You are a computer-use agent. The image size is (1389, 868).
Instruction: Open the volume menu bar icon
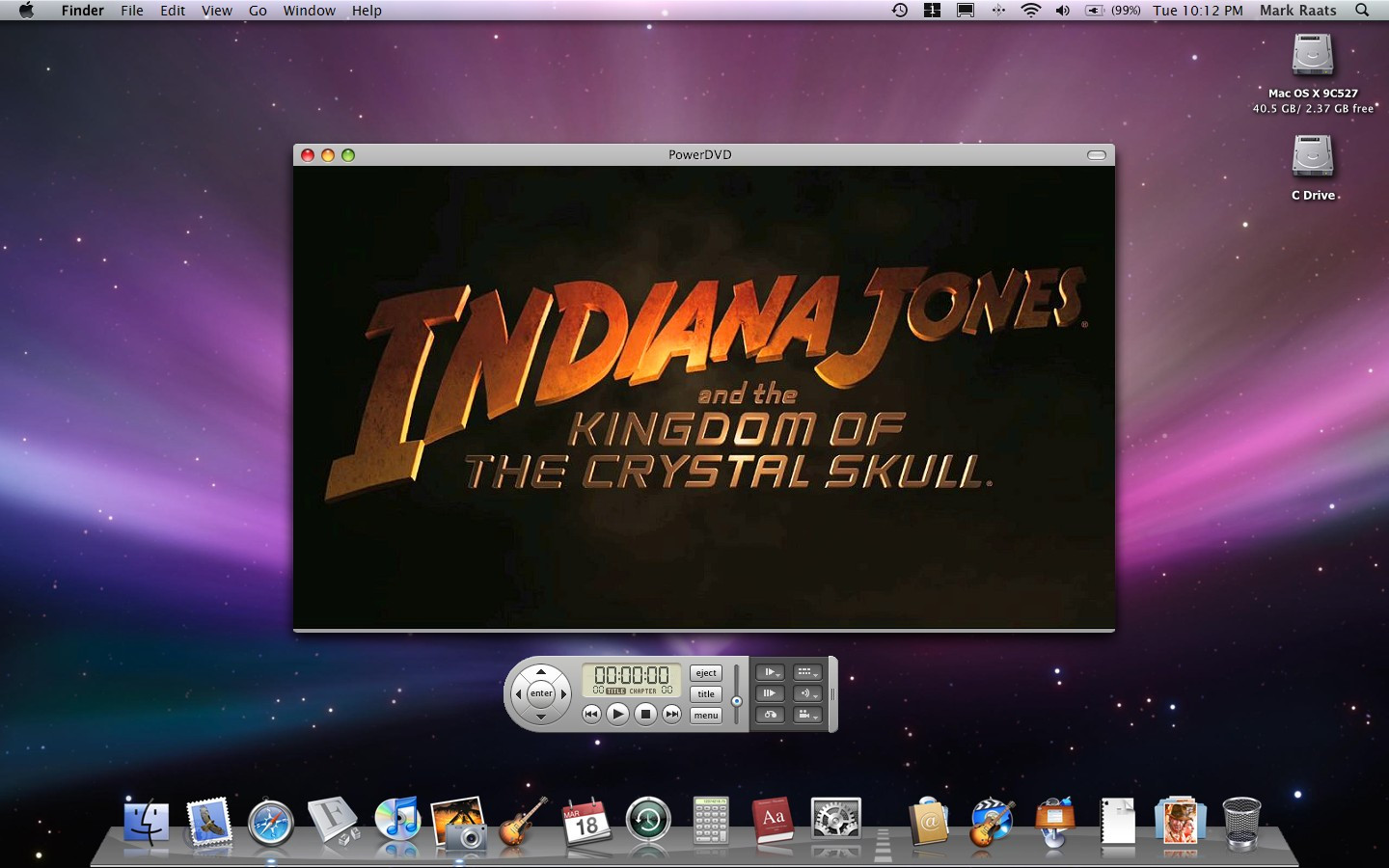click(1062, 11)
